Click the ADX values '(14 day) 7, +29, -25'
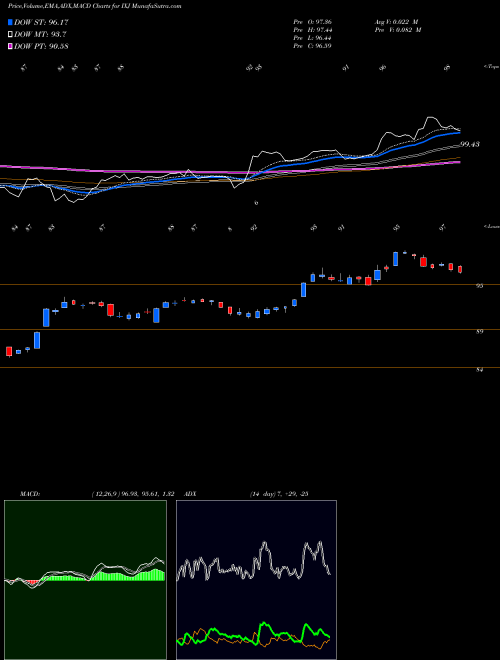 coord(278,494)
